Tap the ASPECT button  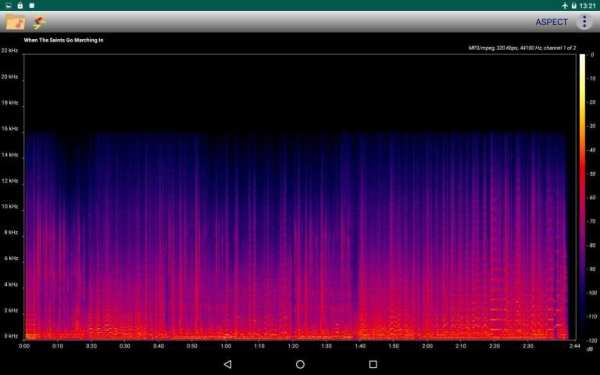(x=551, y=22)
